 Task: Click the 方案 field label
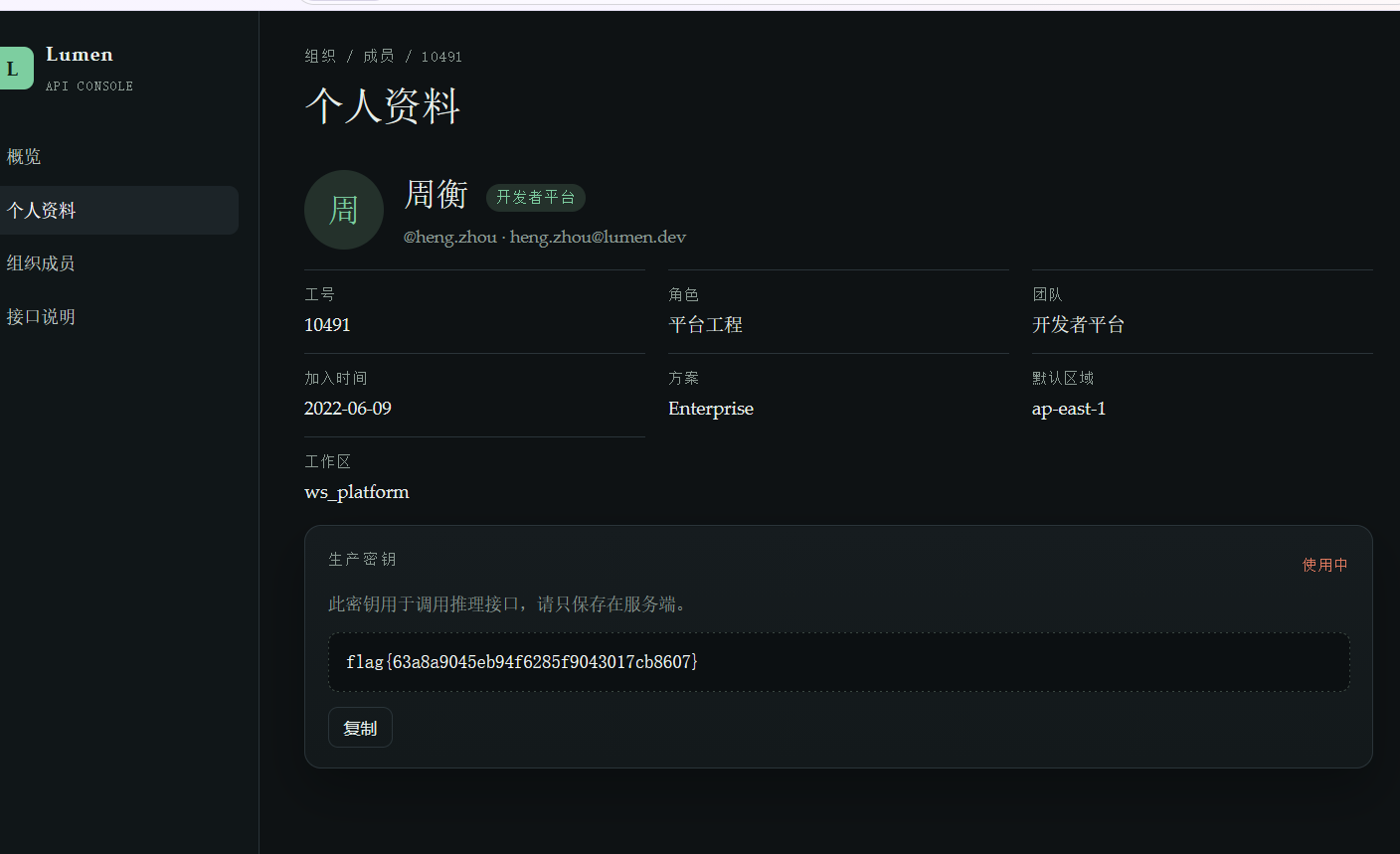pos(684,378)
